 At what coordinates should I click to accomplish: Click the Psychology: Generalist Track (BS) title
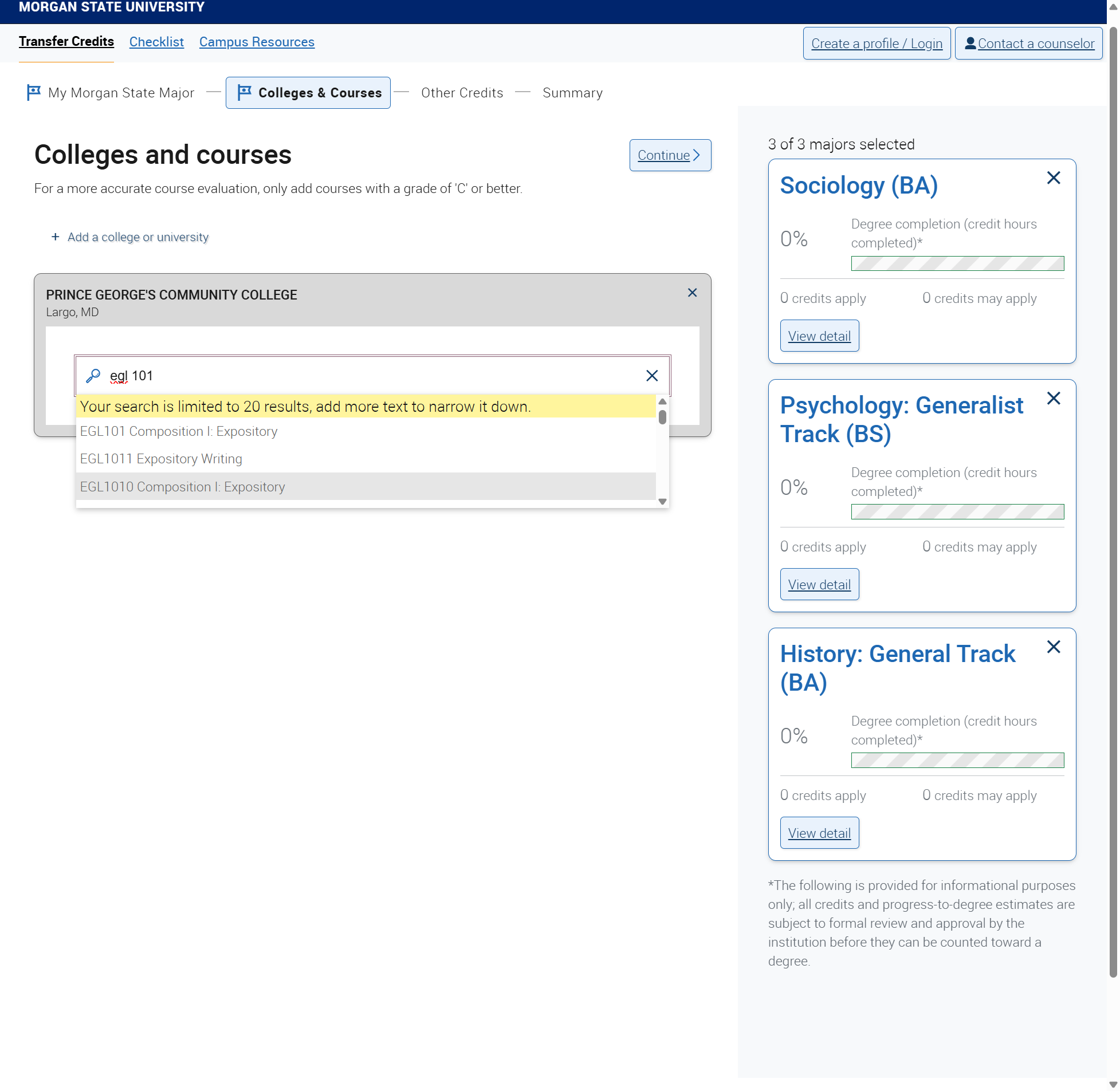[x=901, y=419]
